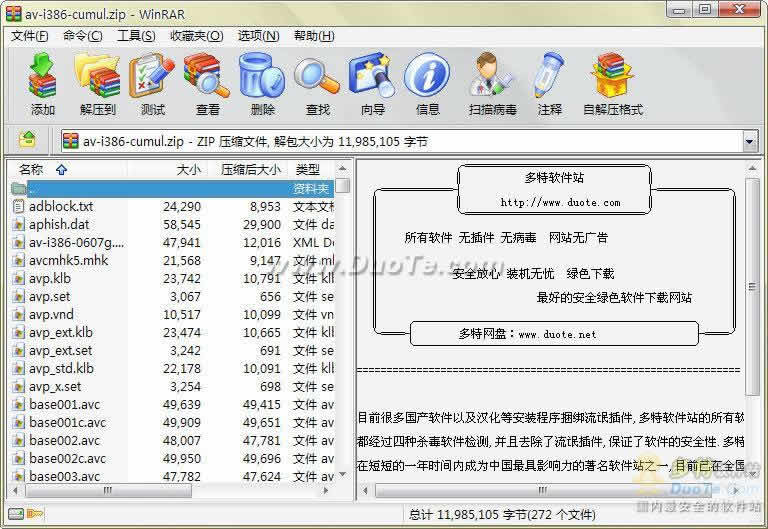The image size is (768, 529).
Task: Click the file list horizontal scrollbar thumb
Action: pos(108,490)
